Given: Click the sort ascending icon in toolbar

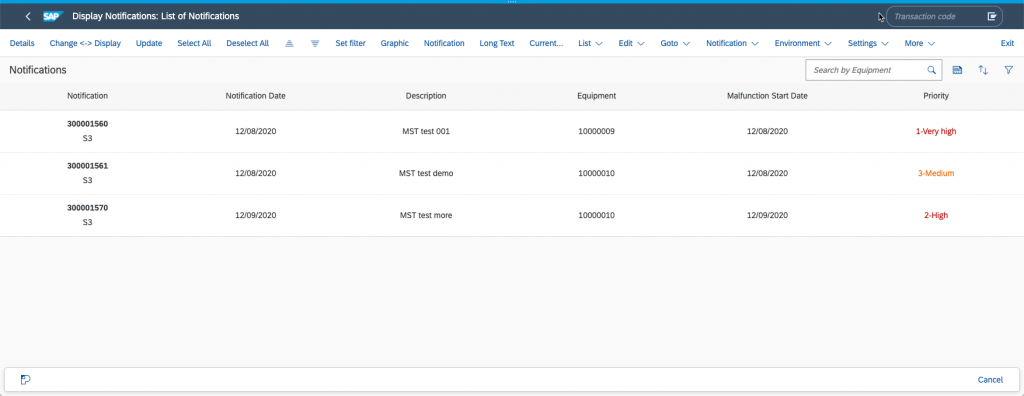Looking at the screenshot, I should click(290, 43).
